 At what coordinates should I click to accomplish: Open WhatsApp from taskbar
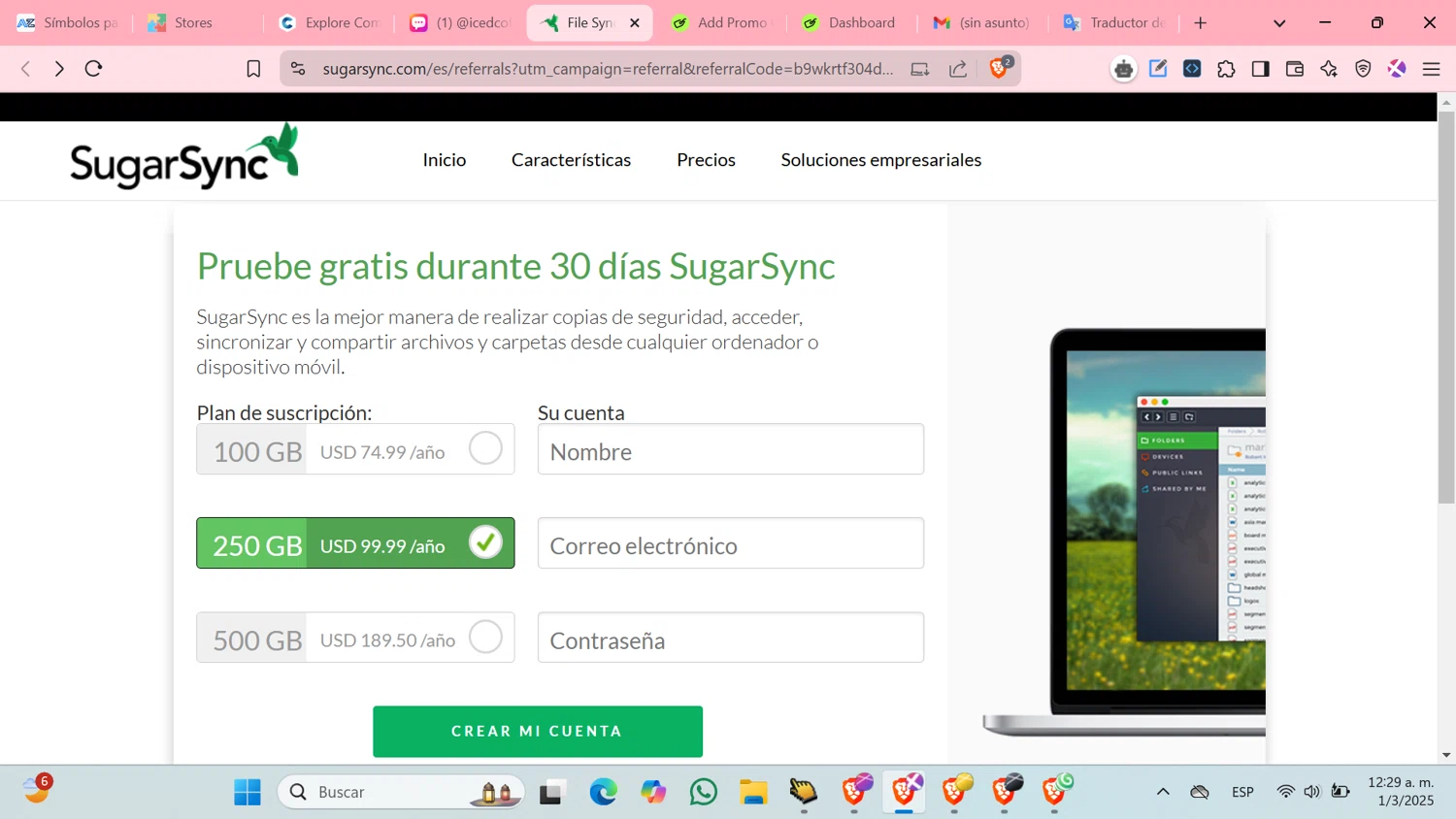coord(704,792)
